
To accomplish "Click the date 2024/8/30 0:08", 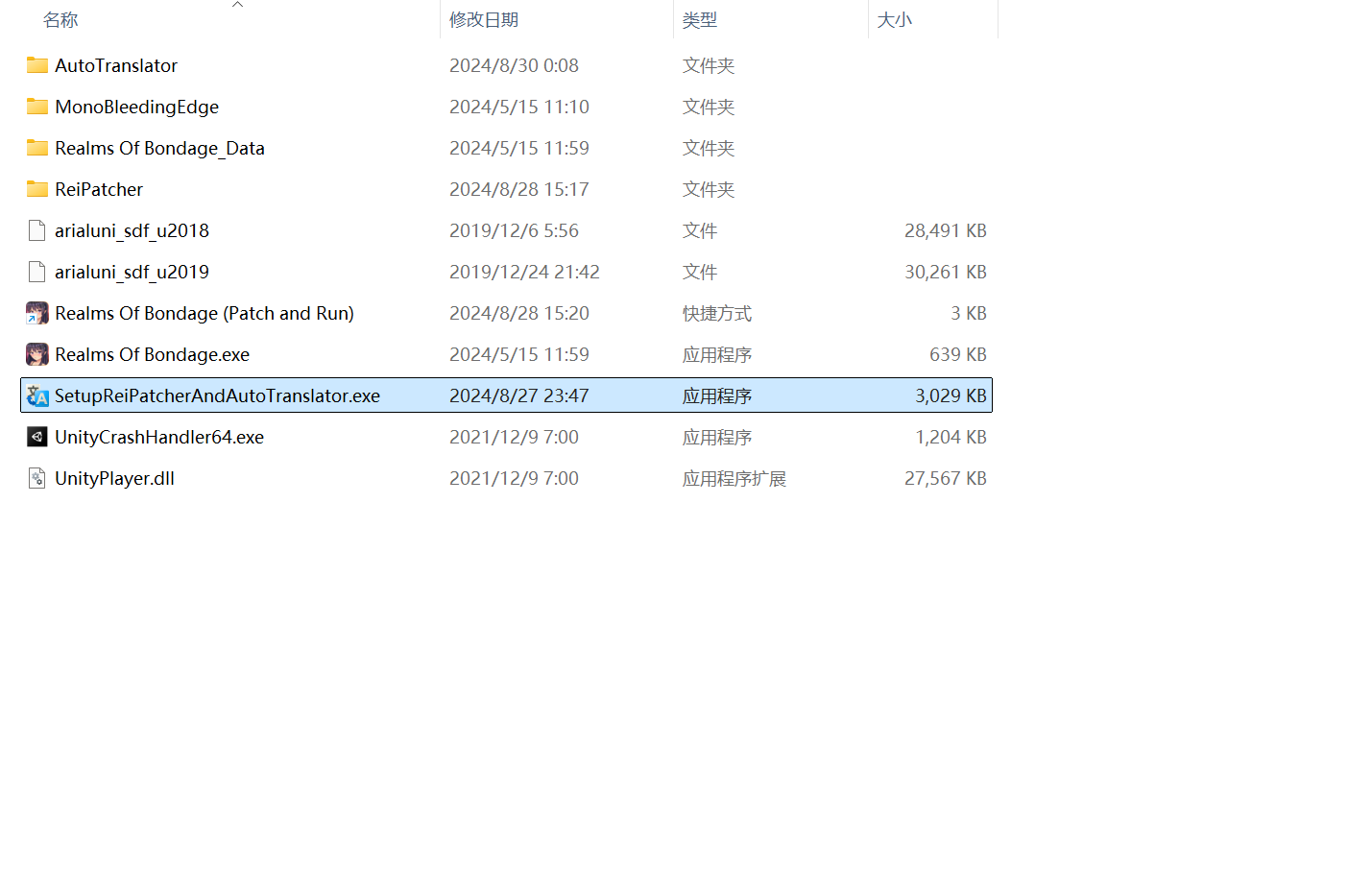I will (x=515, y=65).
